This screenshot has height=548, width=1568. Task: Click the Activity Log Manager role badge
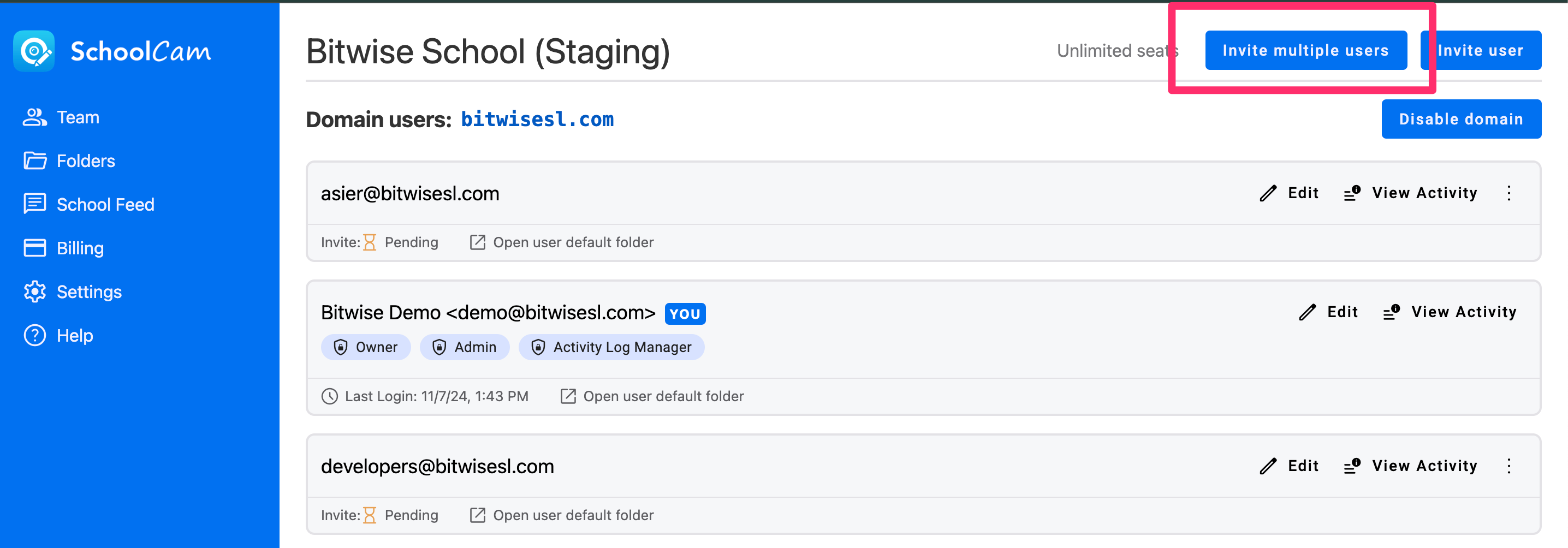click(611, 347)
